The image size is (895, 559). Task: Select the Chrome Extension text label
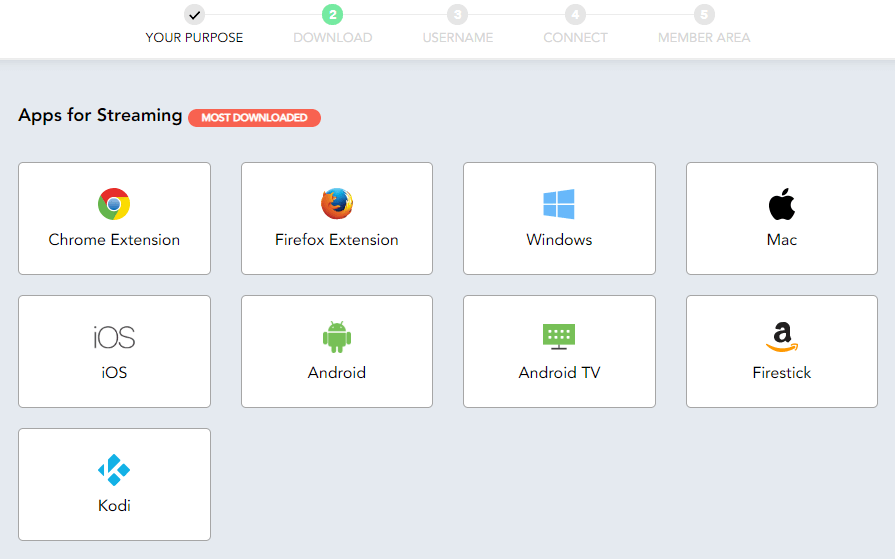click(x=114, y=240)
